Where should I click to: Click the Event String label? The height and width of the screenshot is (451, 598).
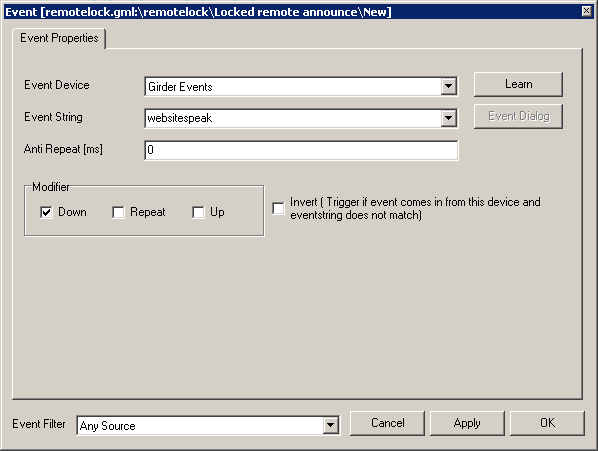(x=53, y=117)
